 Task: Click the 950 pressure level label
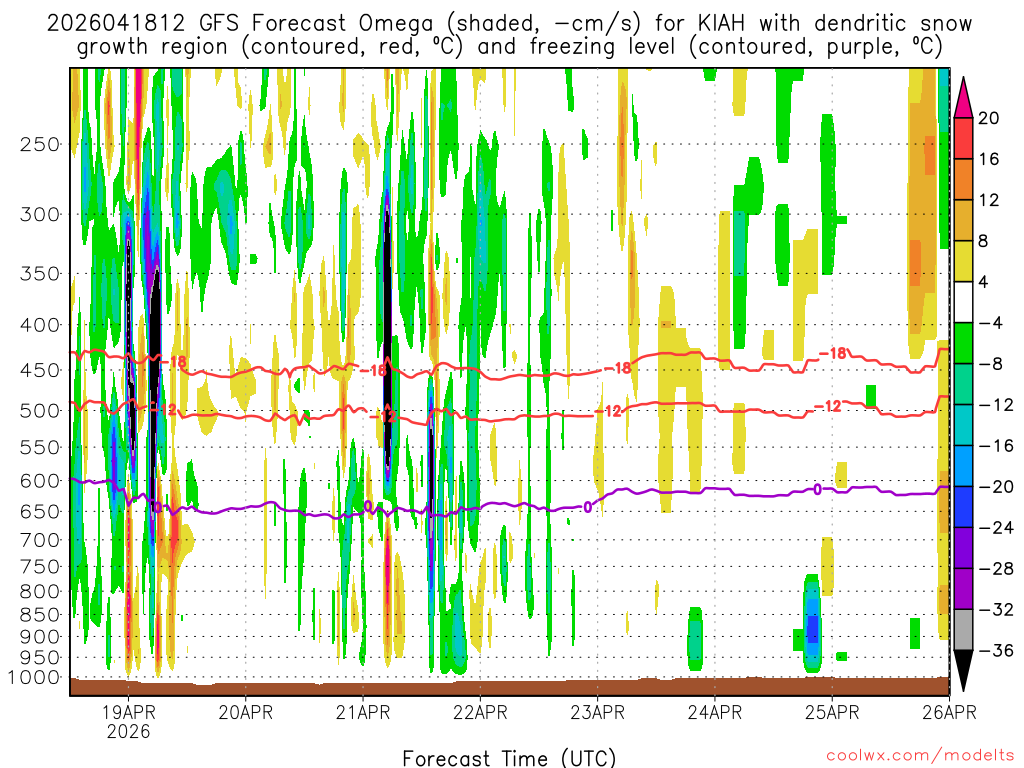point(40,658)
